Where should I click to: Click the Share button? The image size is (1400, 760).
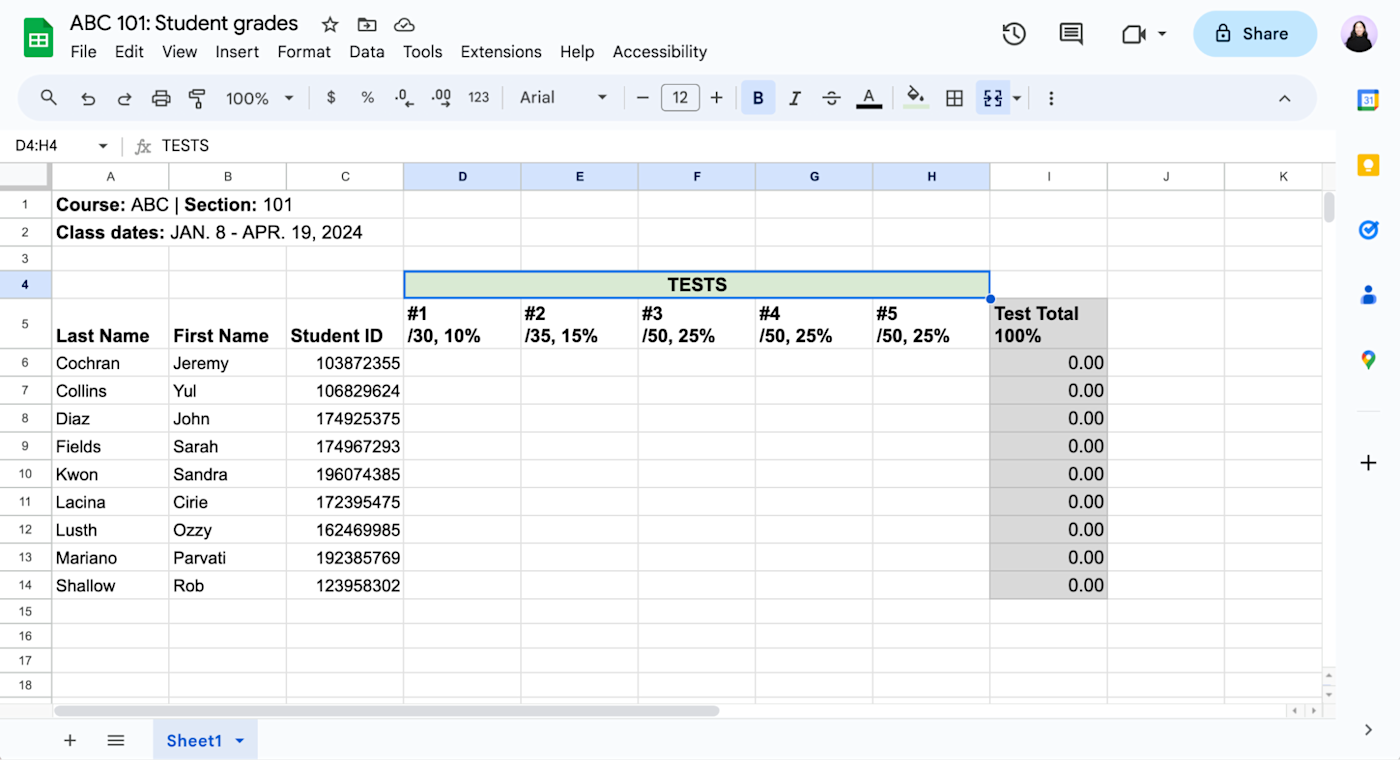1255,34
